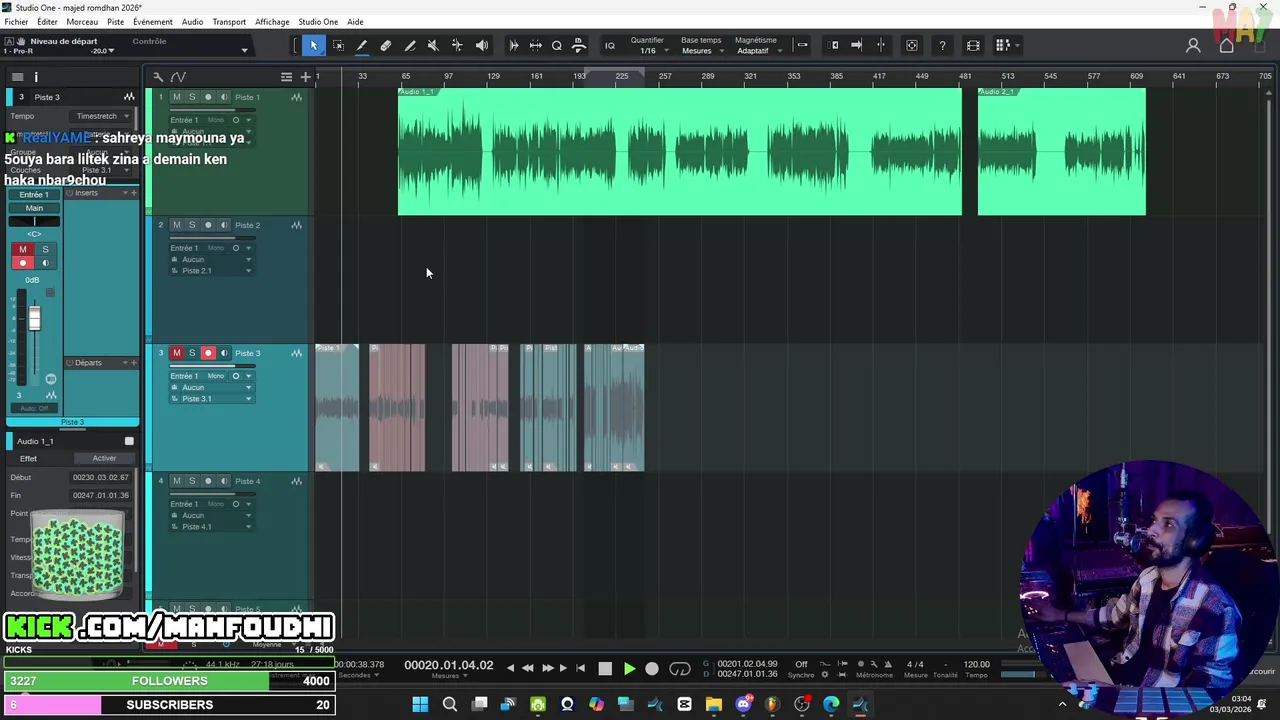Select the Eraser tool
This screenshot has width=1280, height=720.
click(386, 45)
